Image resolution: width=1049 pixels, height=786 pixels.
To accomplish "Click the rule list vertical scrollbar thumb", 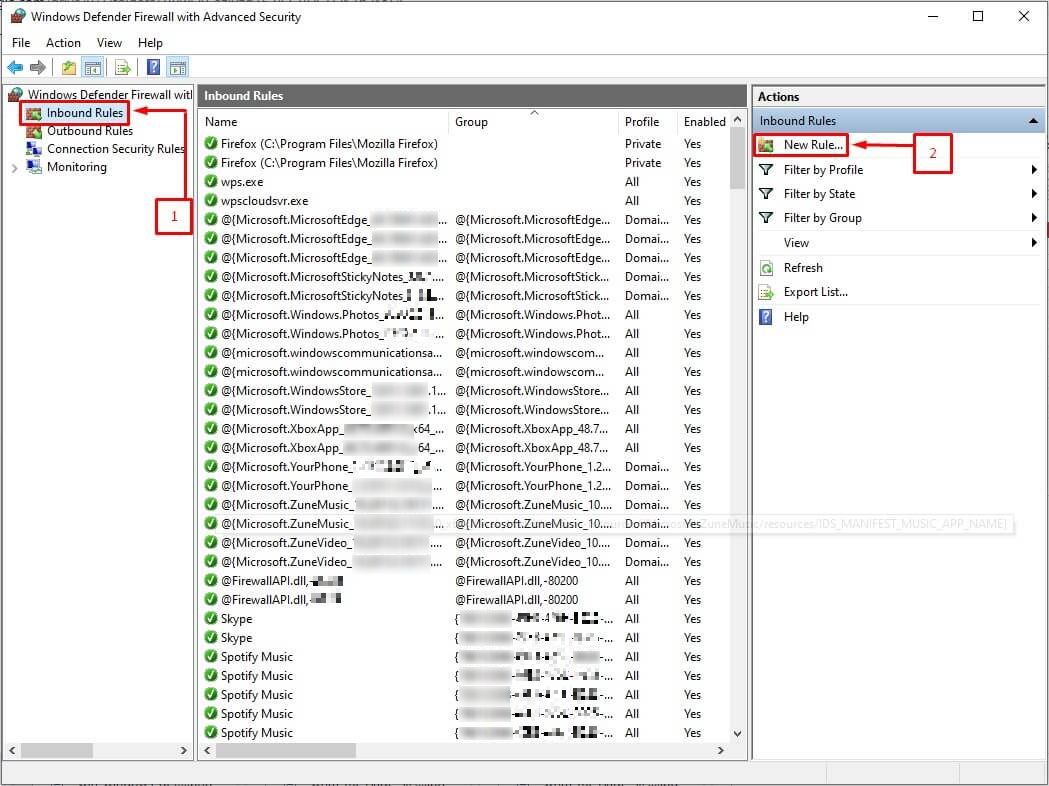I will tap(737, 159).
